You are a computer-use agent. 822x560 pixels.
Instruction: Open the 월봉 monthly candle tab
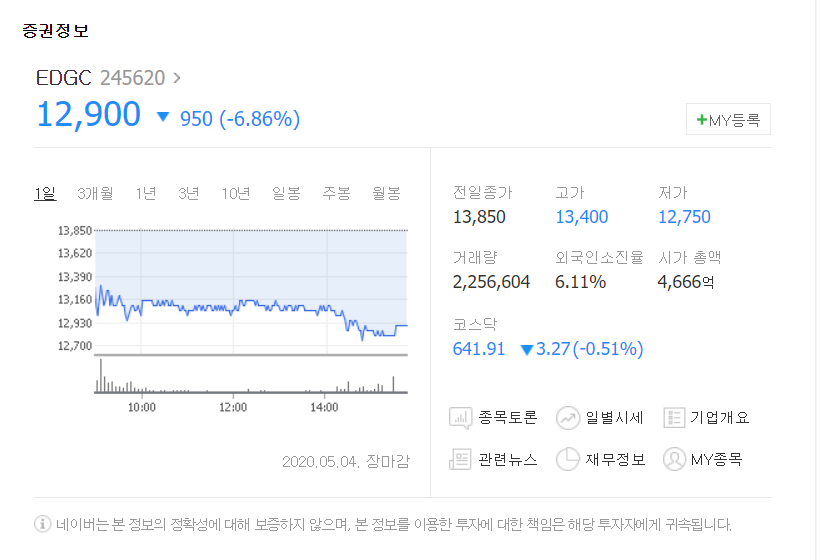[x=386, y=193]
